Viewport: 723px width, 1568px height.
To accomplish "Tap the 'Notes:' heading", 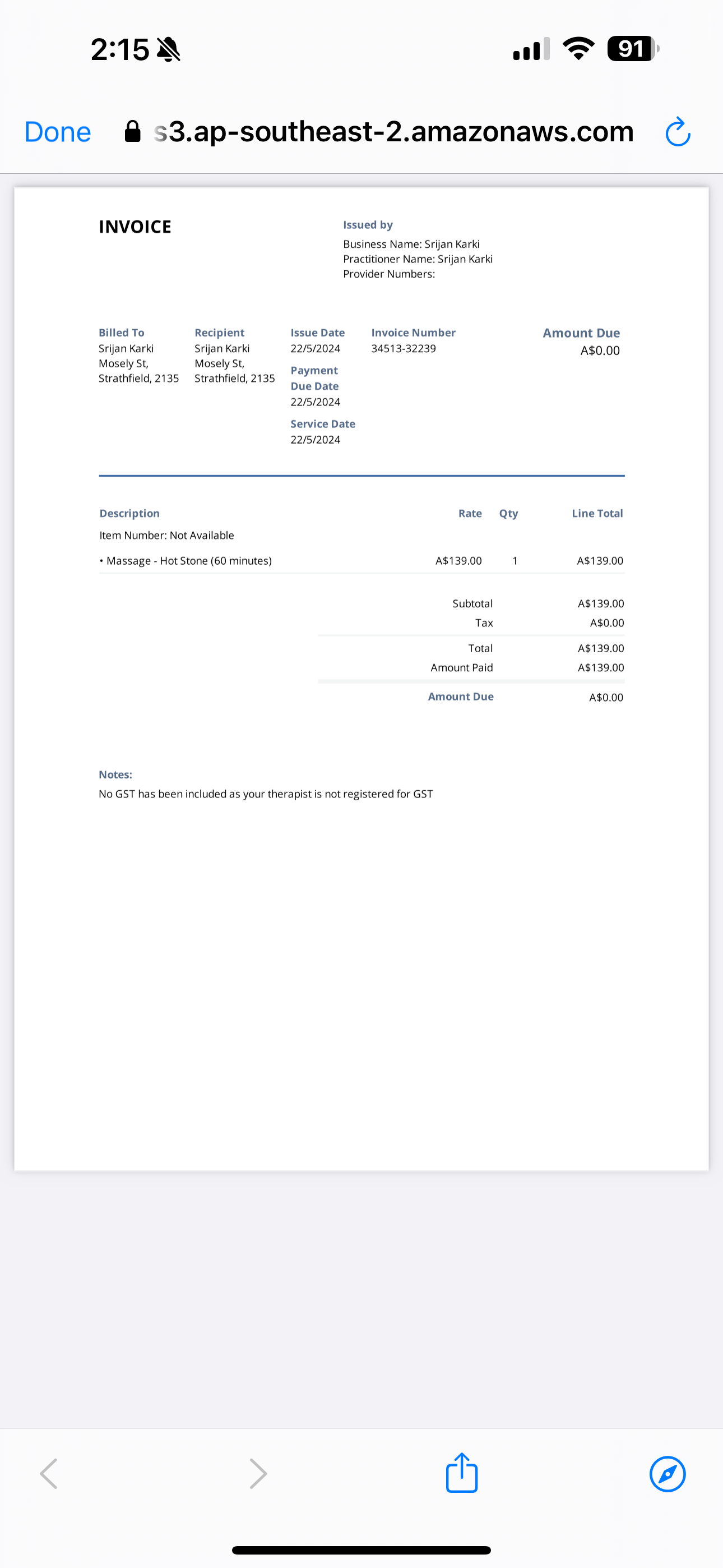I will (x=115, y=775).
